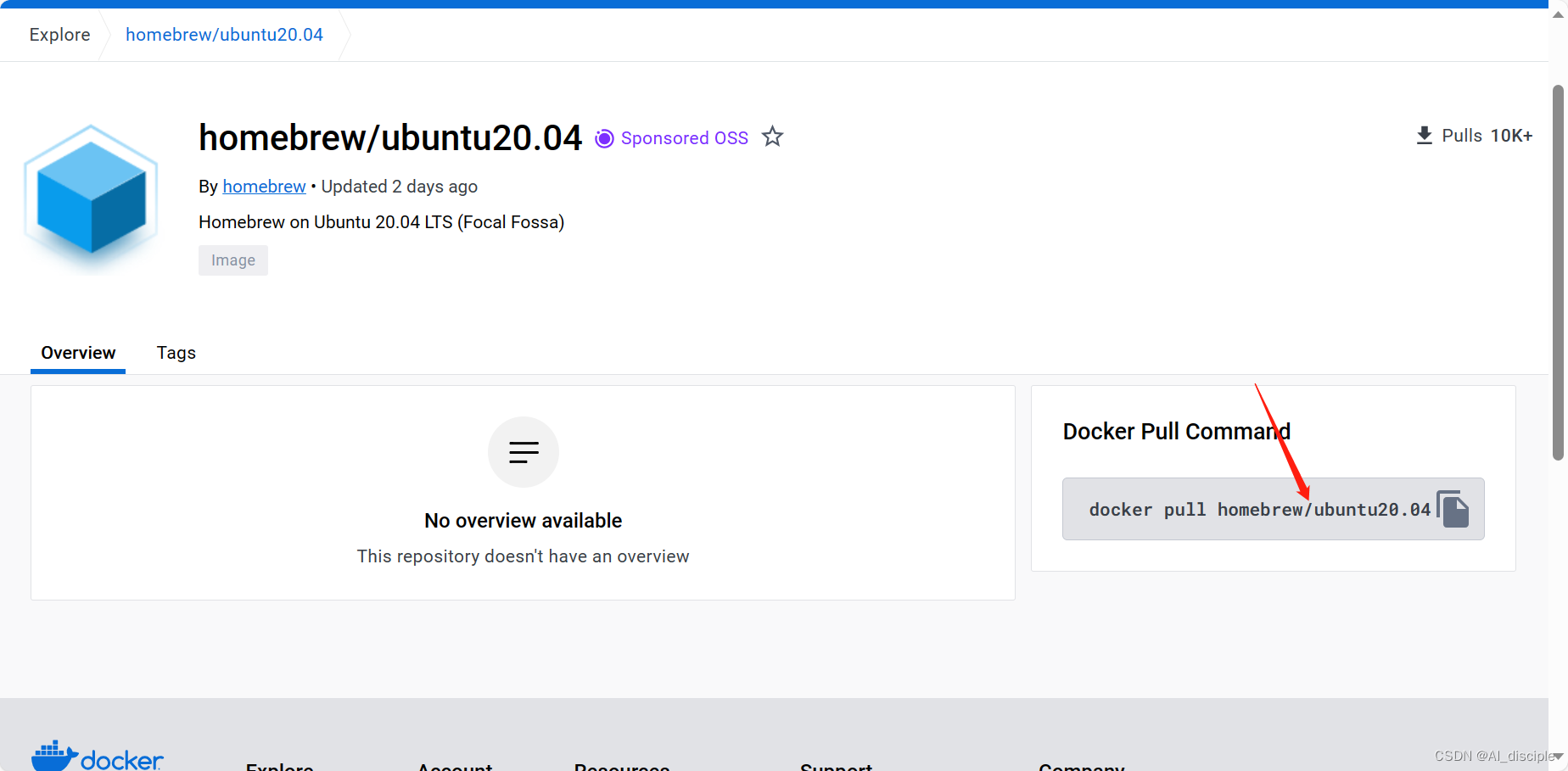
Task: Open the Overview tab
Action: (x=78, y=353)
